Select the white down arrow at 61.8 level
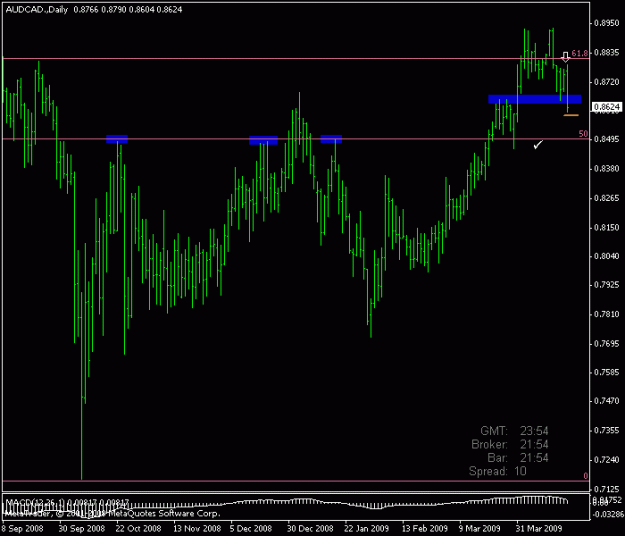Image resolution: width=625 pixels, height=536 pixels. click(x=565, y=57)
